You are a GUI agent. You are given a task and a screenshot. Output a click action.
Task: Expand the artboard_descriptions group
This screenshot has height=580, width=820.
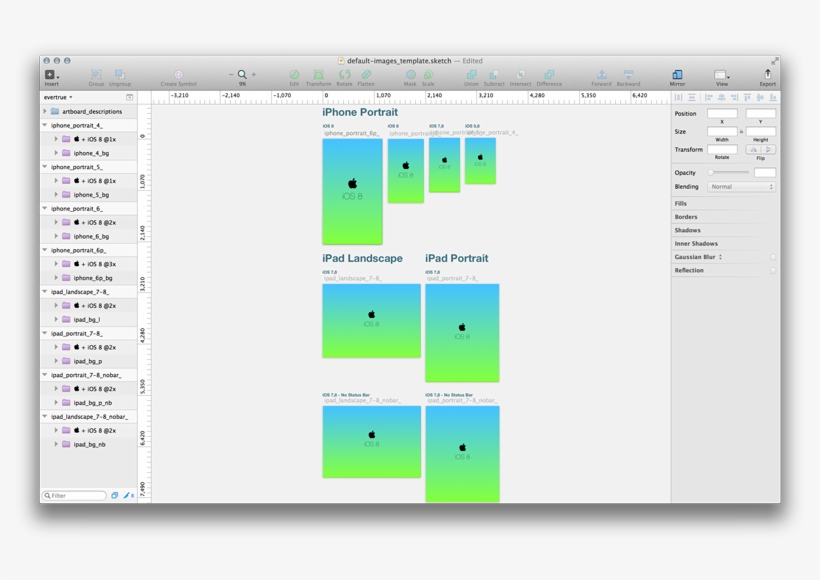[x=45, y=112]
